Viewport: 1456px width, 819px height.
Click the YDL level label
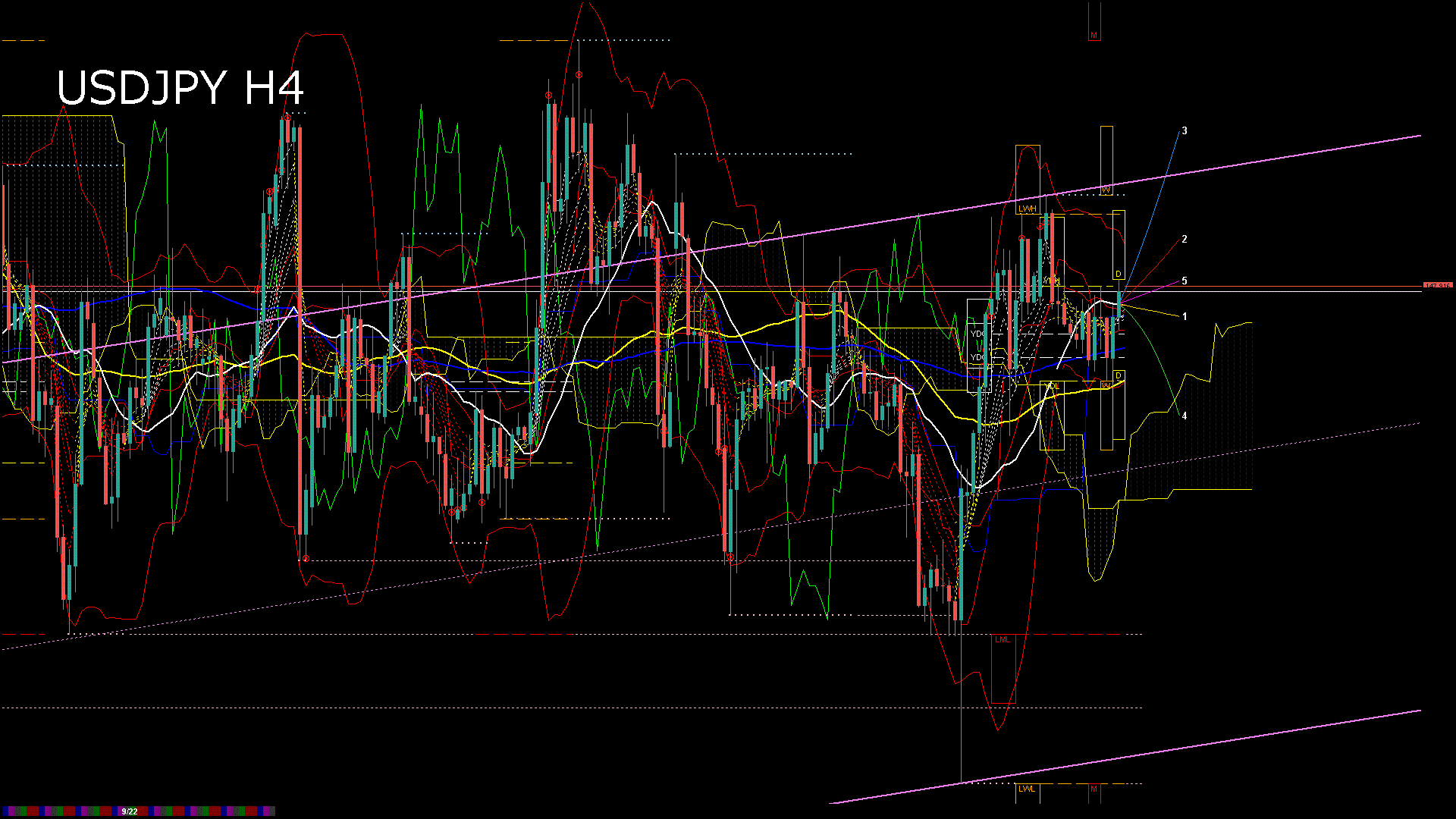click(1052, 387)
